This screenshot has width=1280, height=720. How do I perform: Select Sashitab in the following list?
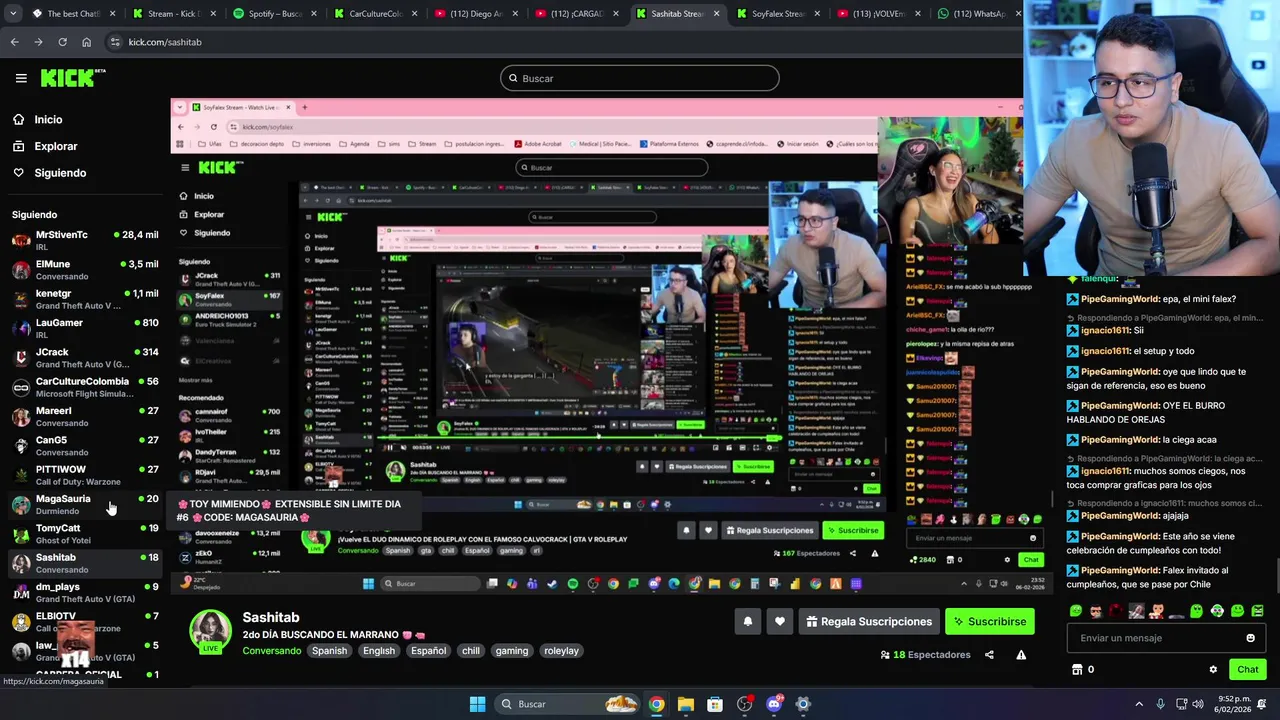tap(84, 563)
